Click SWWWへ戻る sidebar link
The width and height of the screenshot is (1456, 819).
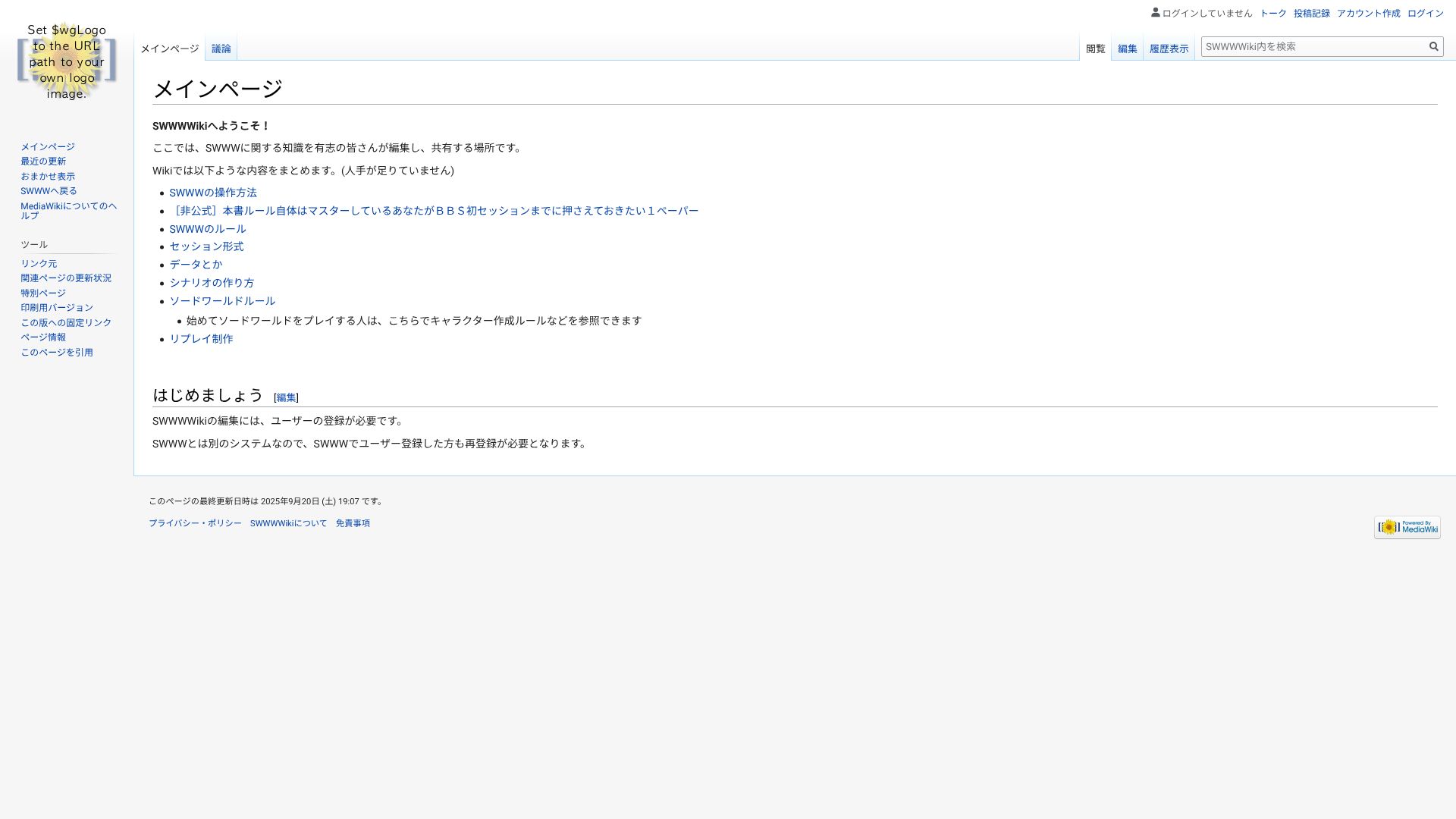48,190
